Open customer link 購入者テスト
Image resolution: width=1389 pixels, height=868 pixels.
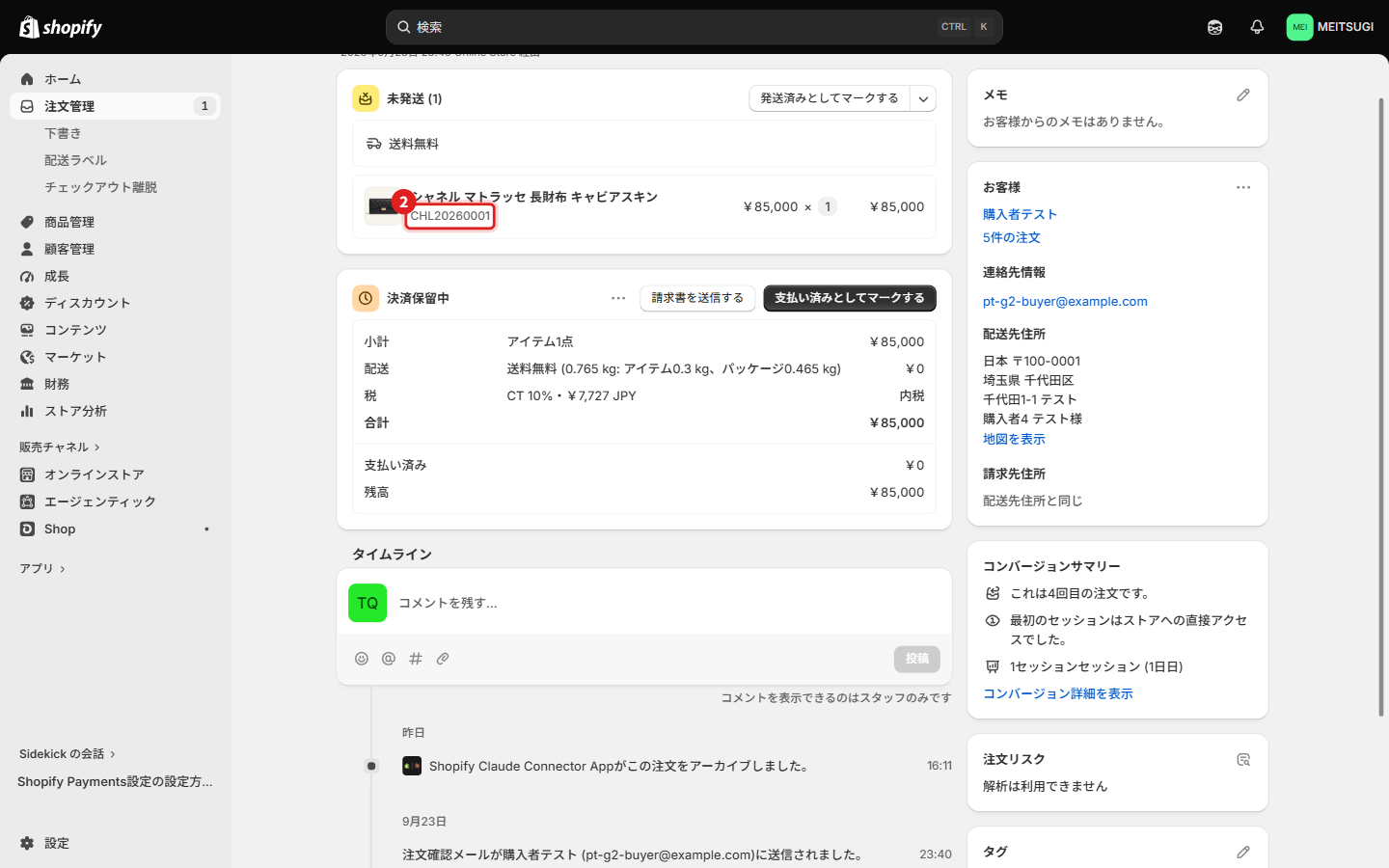point(1020,214)
